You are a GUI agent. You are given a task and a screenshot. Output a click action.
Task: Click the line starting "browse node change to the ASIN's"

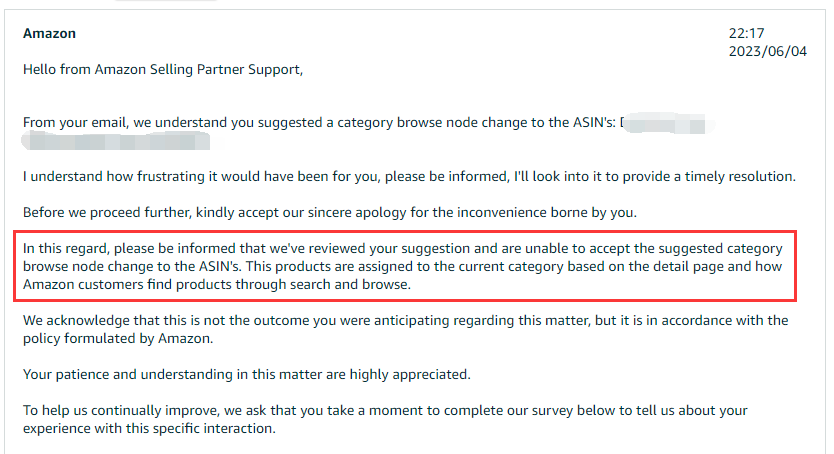click(402, 266)
